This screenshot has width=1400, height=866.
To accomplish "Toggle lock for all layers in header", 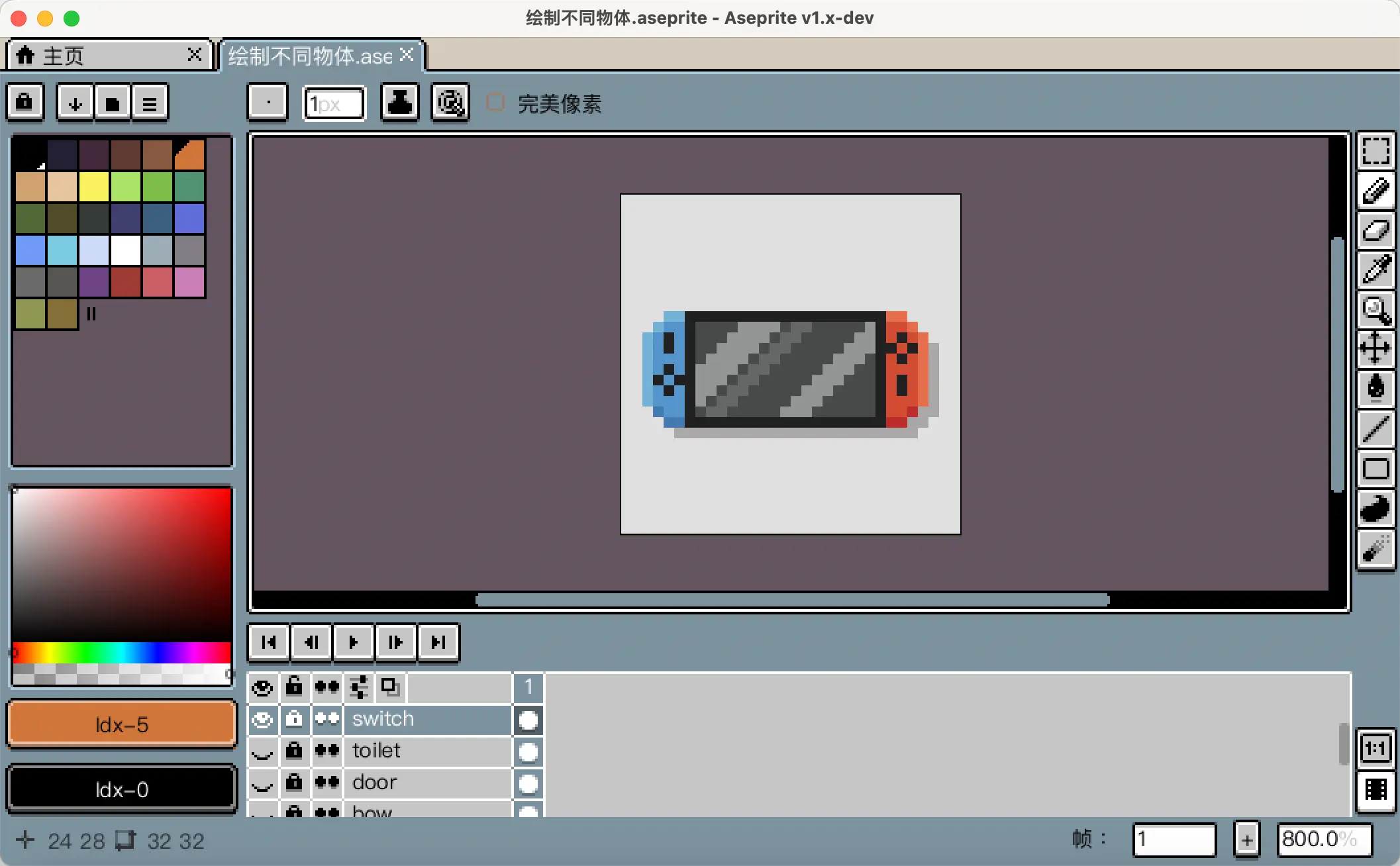I will (x=294, y=688).
